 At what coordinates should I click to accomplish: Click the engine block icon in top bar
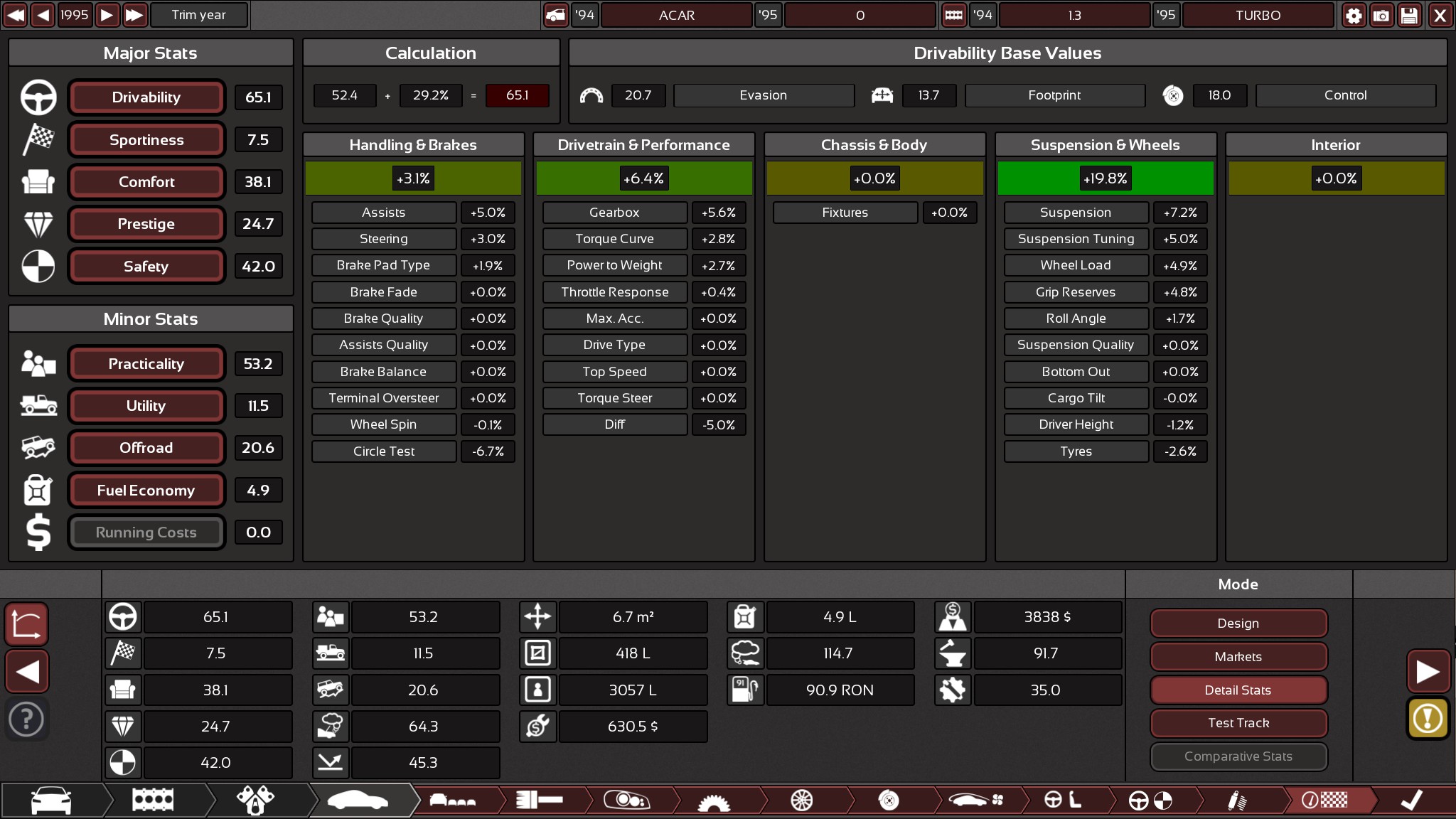953,15
